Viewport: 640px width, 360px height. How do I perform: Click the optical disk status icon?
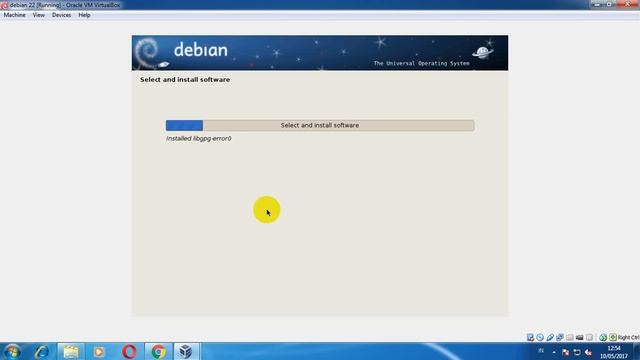(540, 337)
